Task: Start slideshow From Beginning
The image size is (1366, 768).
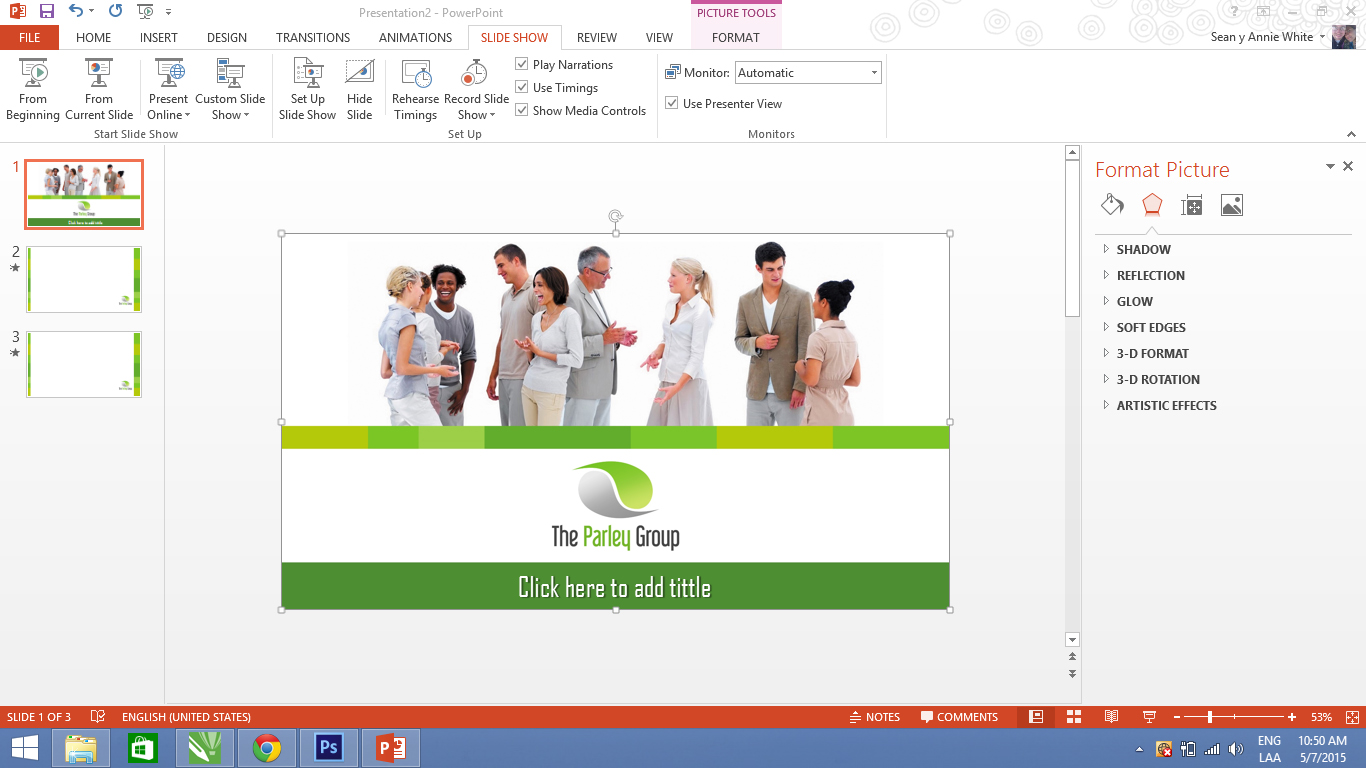Action: tap(33, 88)
